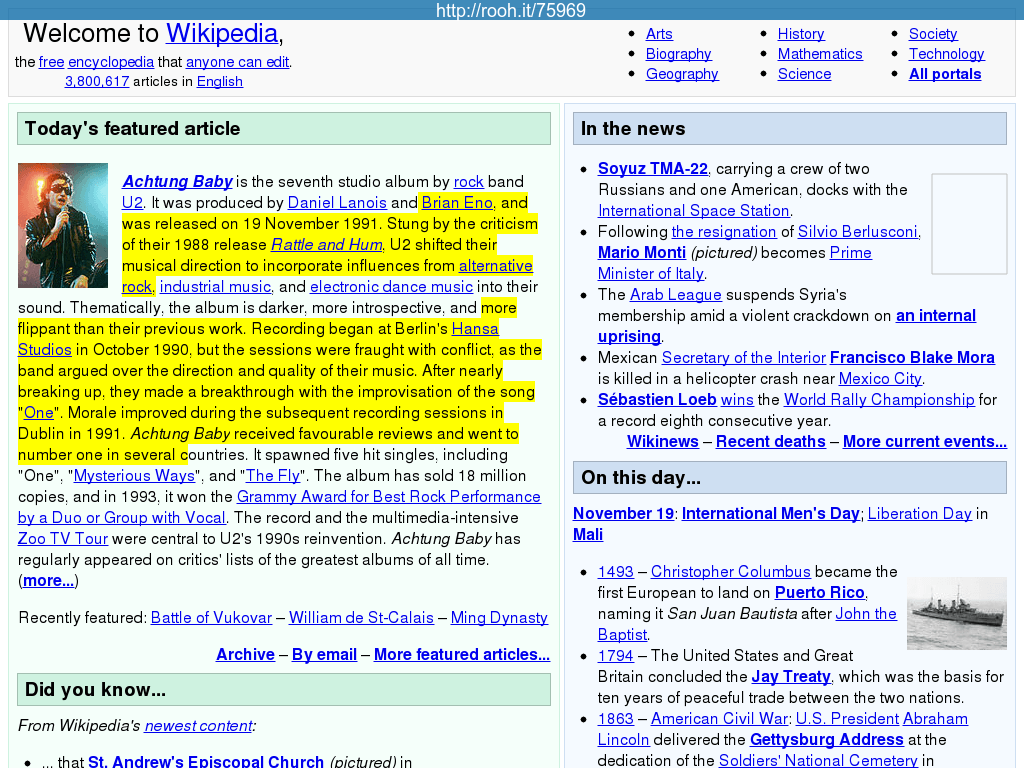Click the warship photo thumbnail
Viewport: 1024px width, 768px height.
tap(956, 613)
